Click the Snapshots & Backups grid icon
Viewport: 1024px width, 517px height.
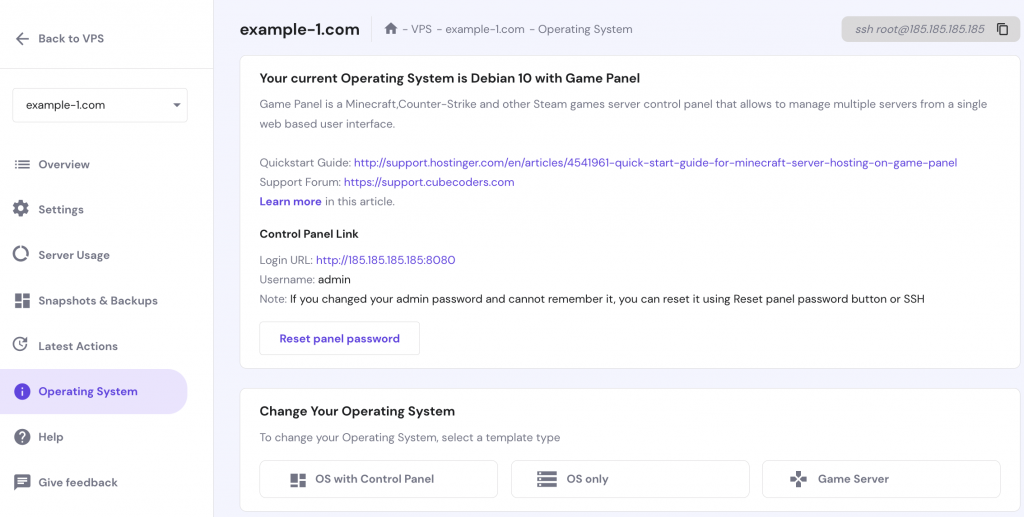pyautogui.click(x=21, y=300)
